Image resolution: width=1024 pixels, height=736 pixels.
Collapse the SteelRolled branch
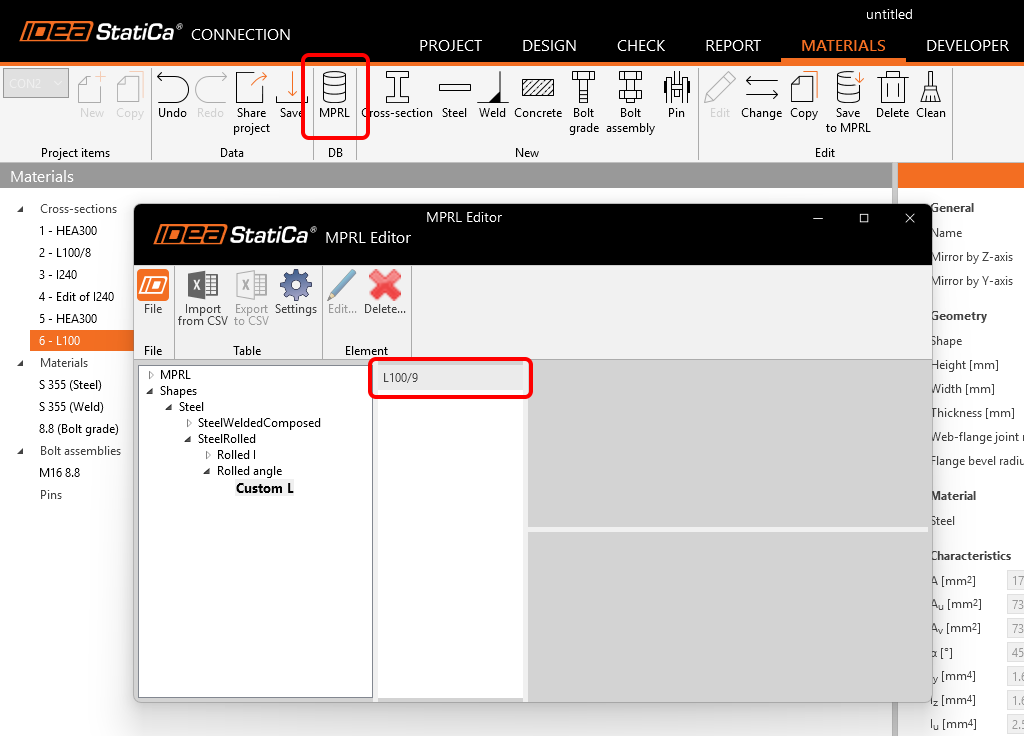click(x=186, y=439)
